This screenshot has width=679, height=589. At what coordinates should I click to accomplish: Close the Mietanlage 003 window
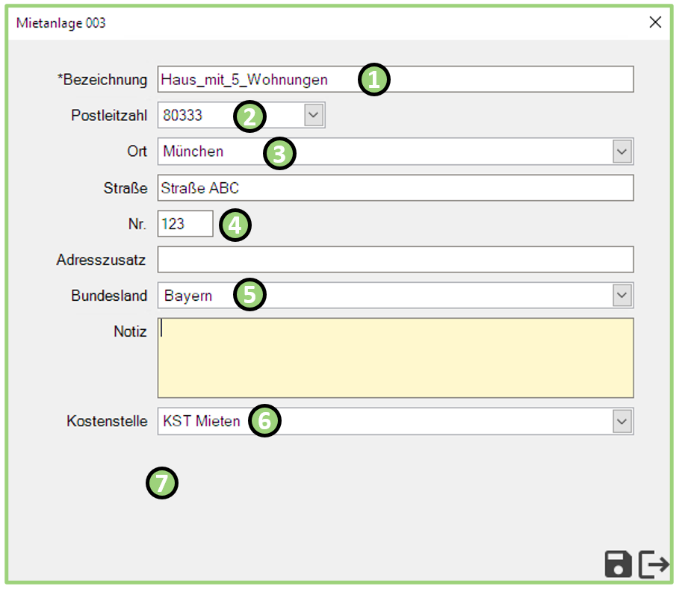click(655, 22)
